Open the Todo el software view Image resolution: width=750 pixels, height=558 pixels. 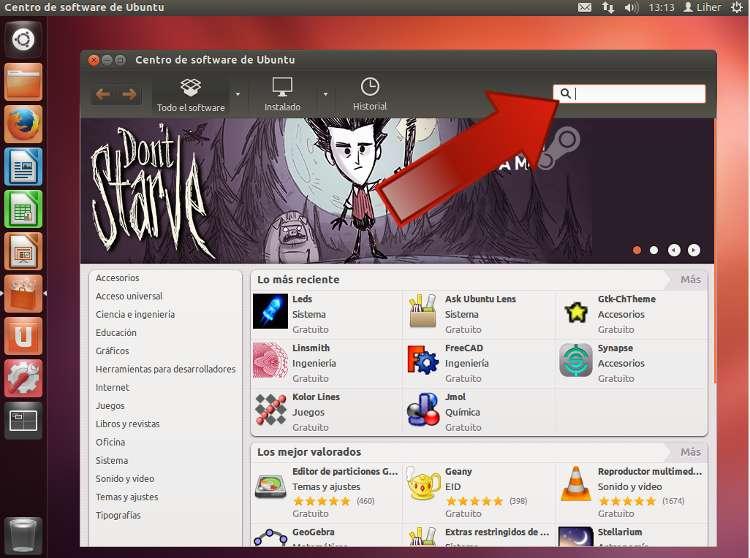click(190, 95)
